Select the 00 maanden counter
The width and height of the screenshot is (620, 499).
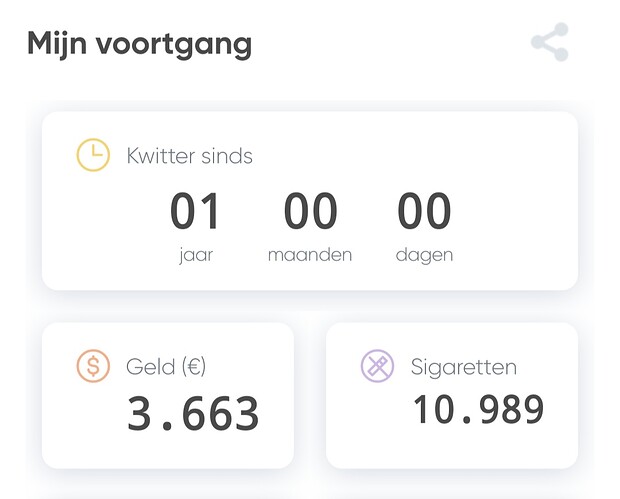pos(310,227)
